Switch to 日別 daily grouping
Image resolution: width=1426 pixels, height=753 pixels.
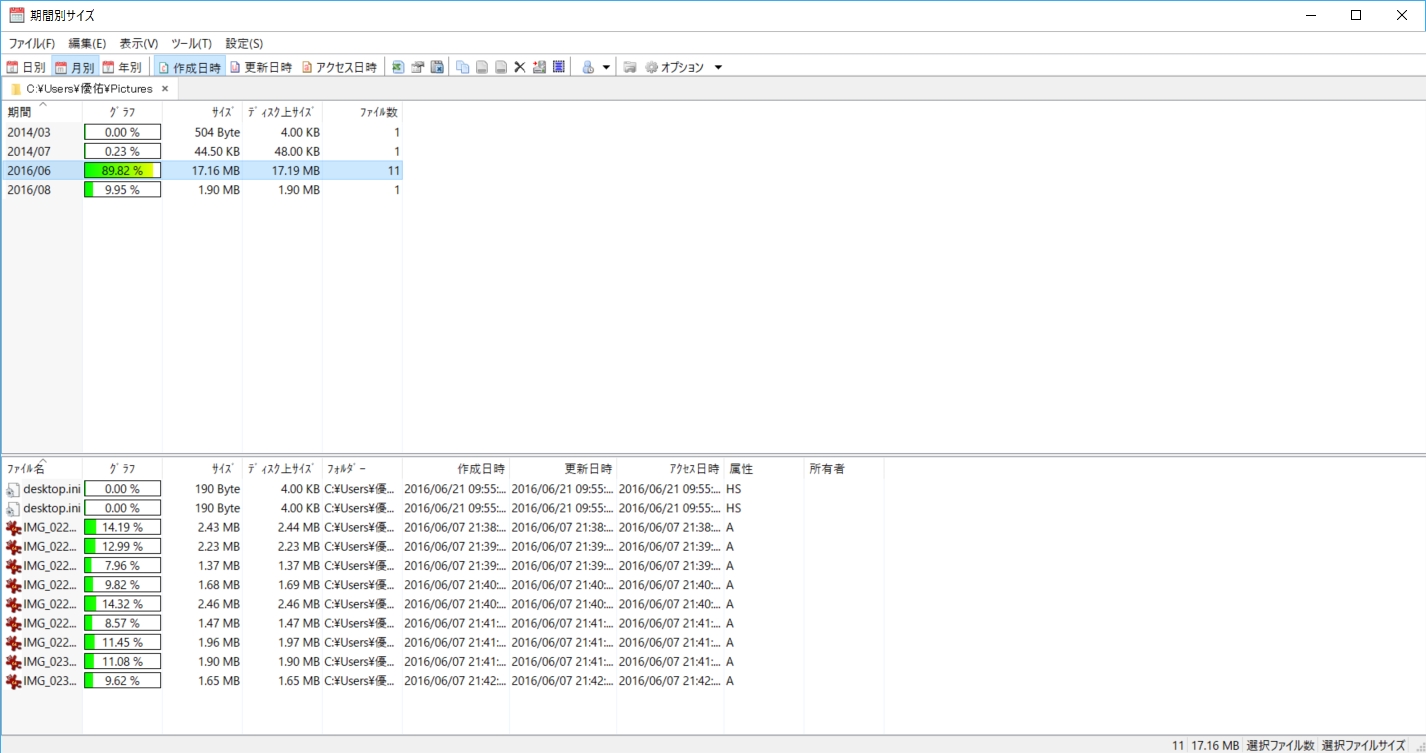[26, 67]
